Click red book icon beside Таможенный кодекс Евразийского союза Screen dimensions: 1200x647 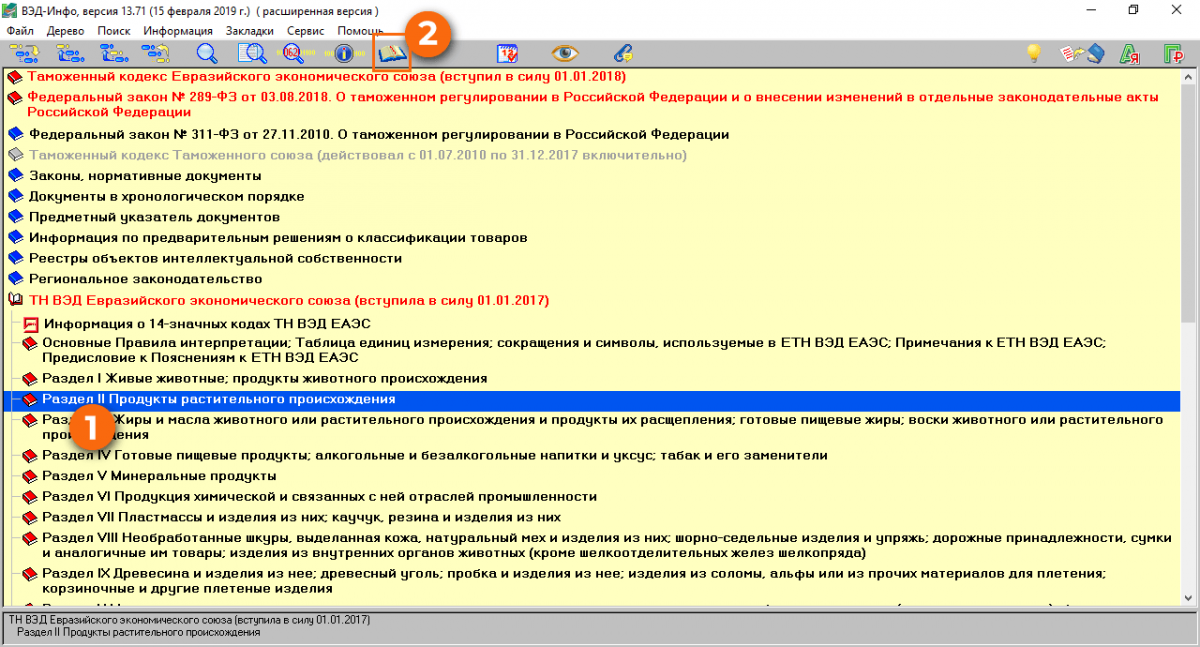pos(15,77)
